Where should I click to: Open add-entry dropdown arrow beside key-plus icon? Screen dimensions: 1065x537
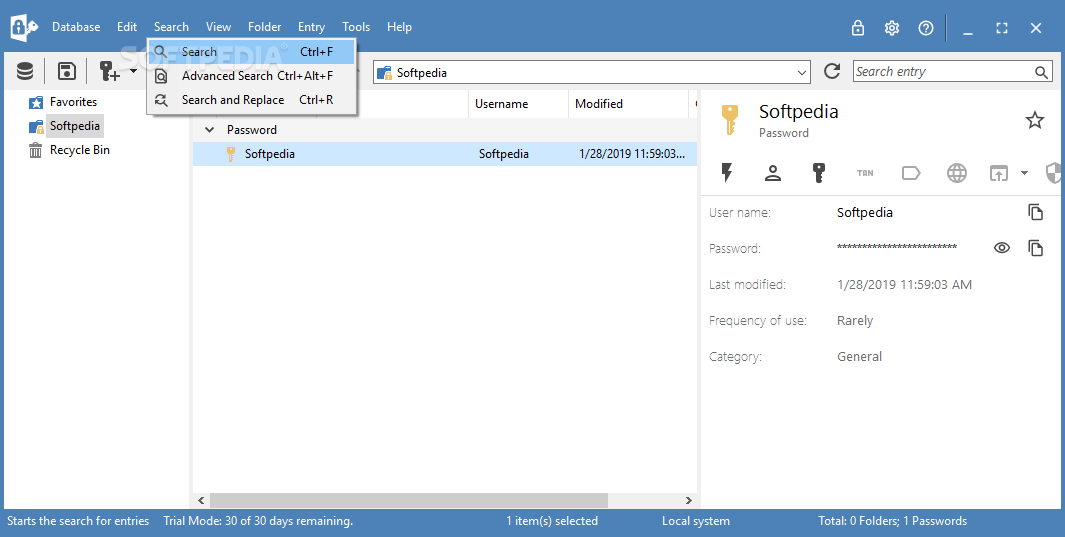134,71
